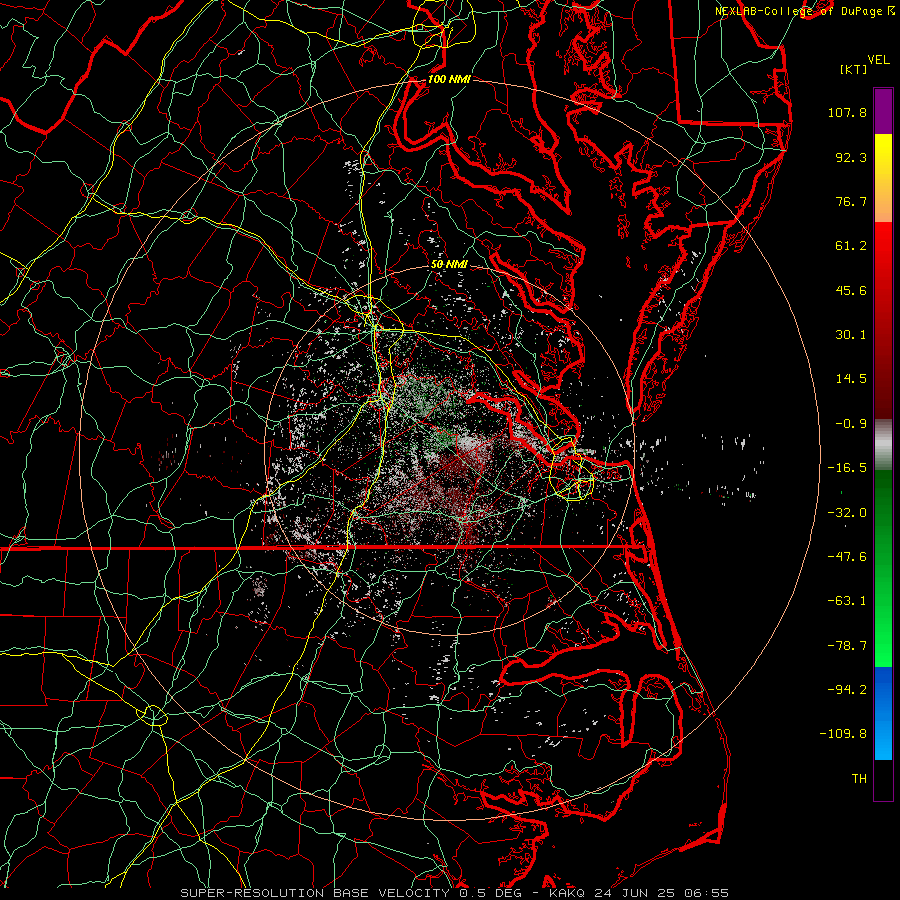Click the 45.6 velocity legend value

(x=851, y=290)
